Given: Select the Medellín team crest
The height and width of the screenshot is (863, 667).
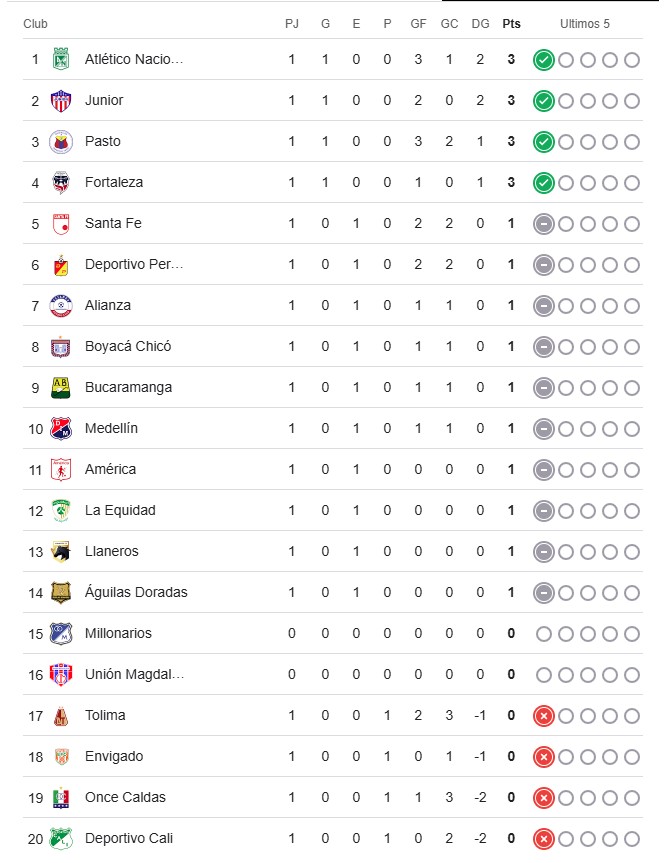Looking at the screenshot, I should click(61, 428).
